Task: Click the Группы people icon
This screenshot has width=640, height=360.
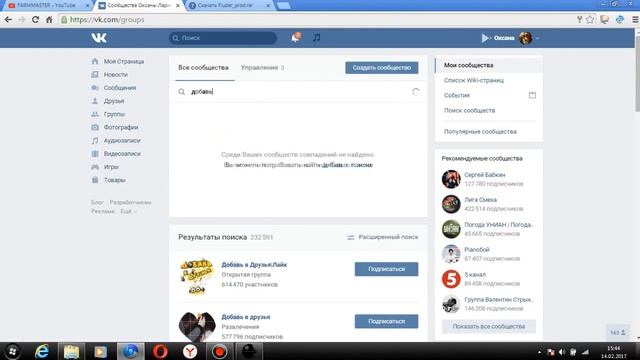Action: point(95,114)
